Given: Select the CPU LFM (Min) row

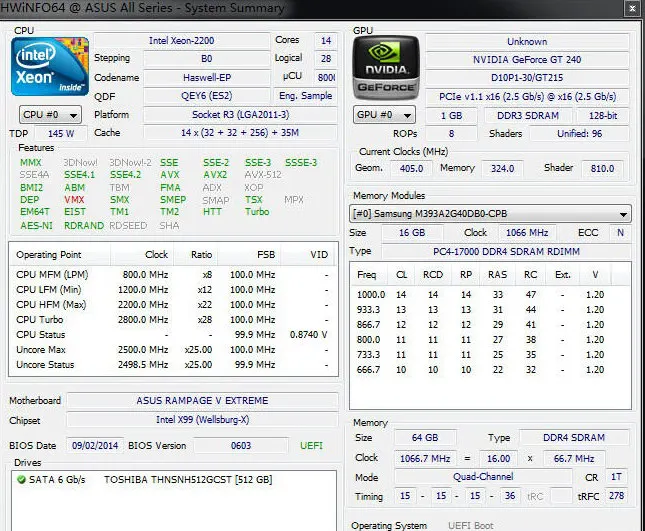Looking at the screenshot, I should click(173, 290).
